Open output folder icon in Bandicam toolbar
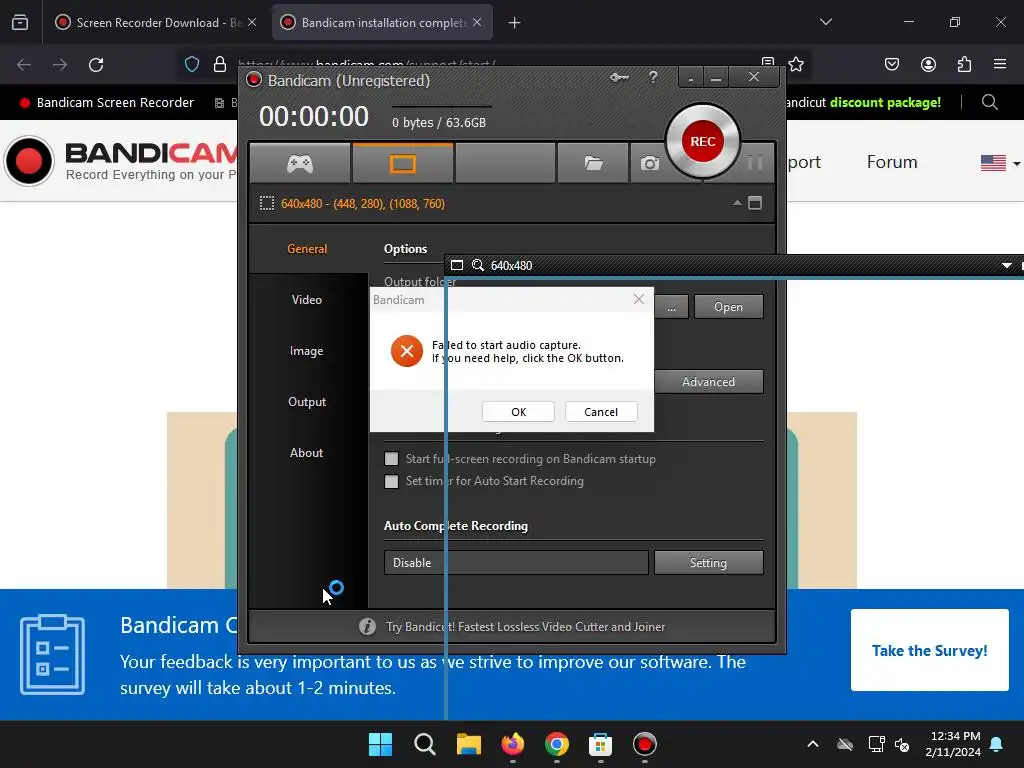The height and width of the screenshot is (768, 1024). coord(593,163)
